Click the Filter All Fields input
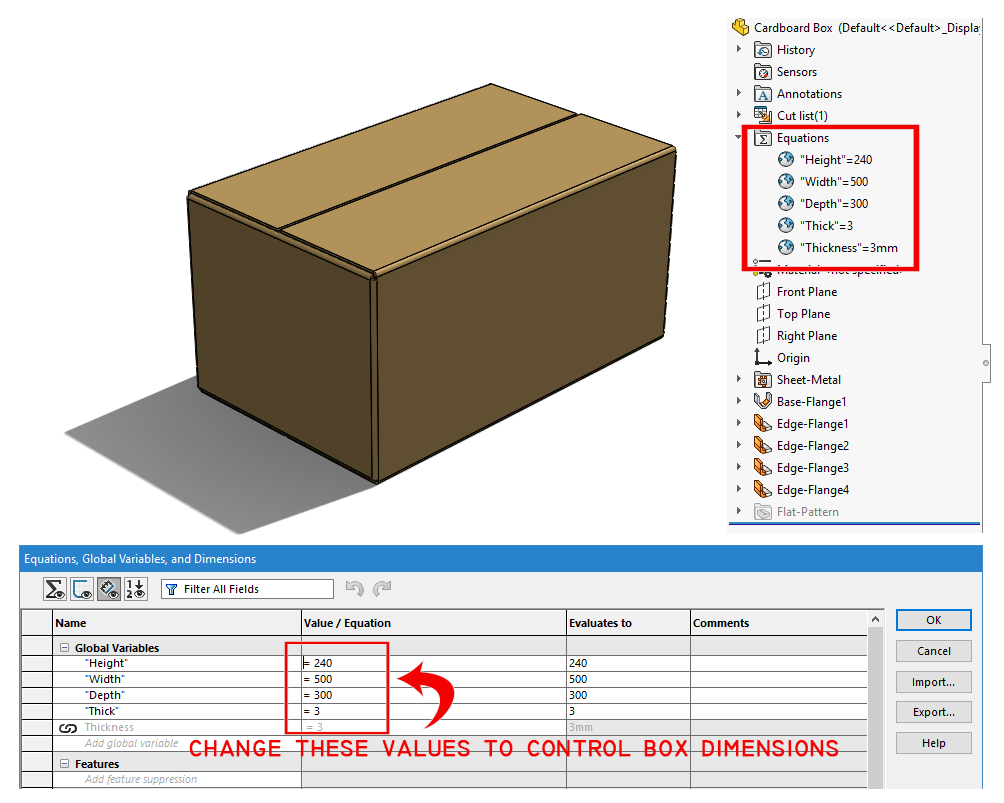This screenshot has width=1004, height=803. point(247,589)
